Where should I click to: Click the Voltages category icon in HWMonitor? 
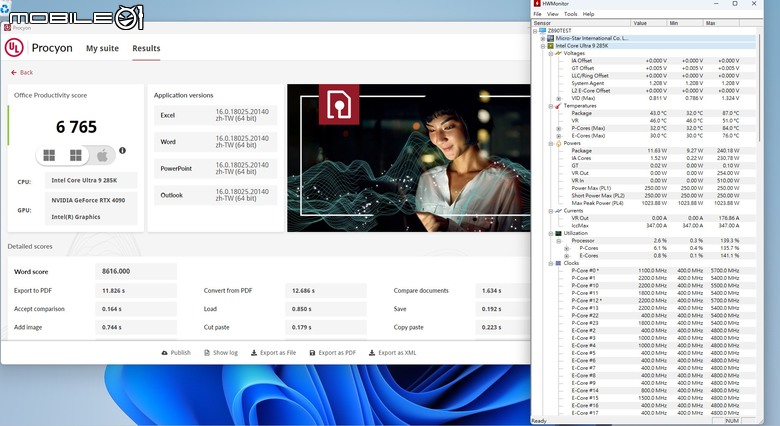point(558,53)
